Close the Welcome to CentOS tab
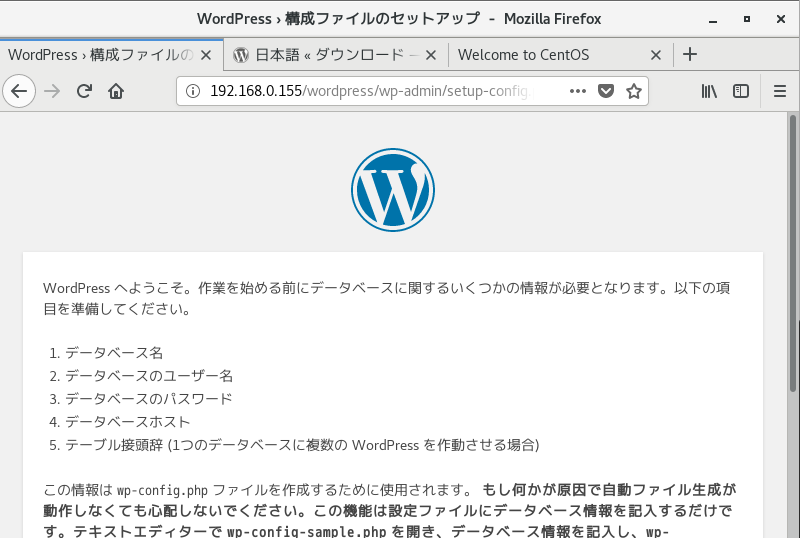This screenshot has width=800, height=538. click(x=656, y=55)
